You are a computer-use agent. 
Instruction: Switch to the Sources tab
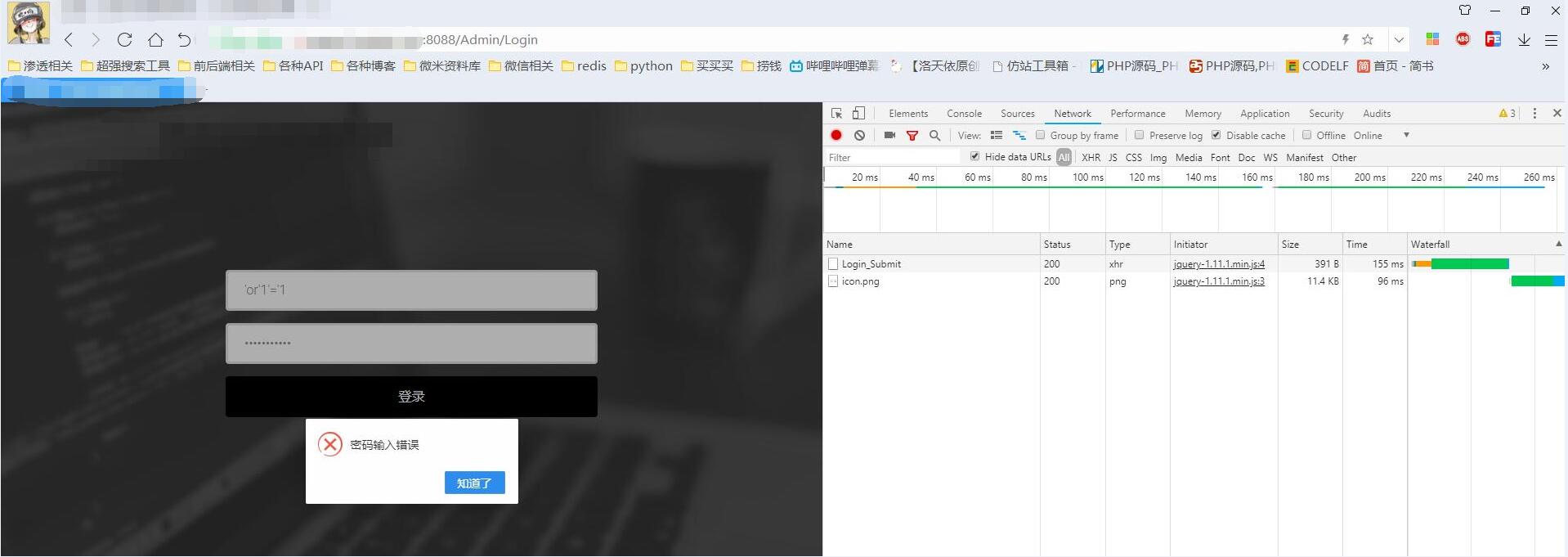[1017, 114]
